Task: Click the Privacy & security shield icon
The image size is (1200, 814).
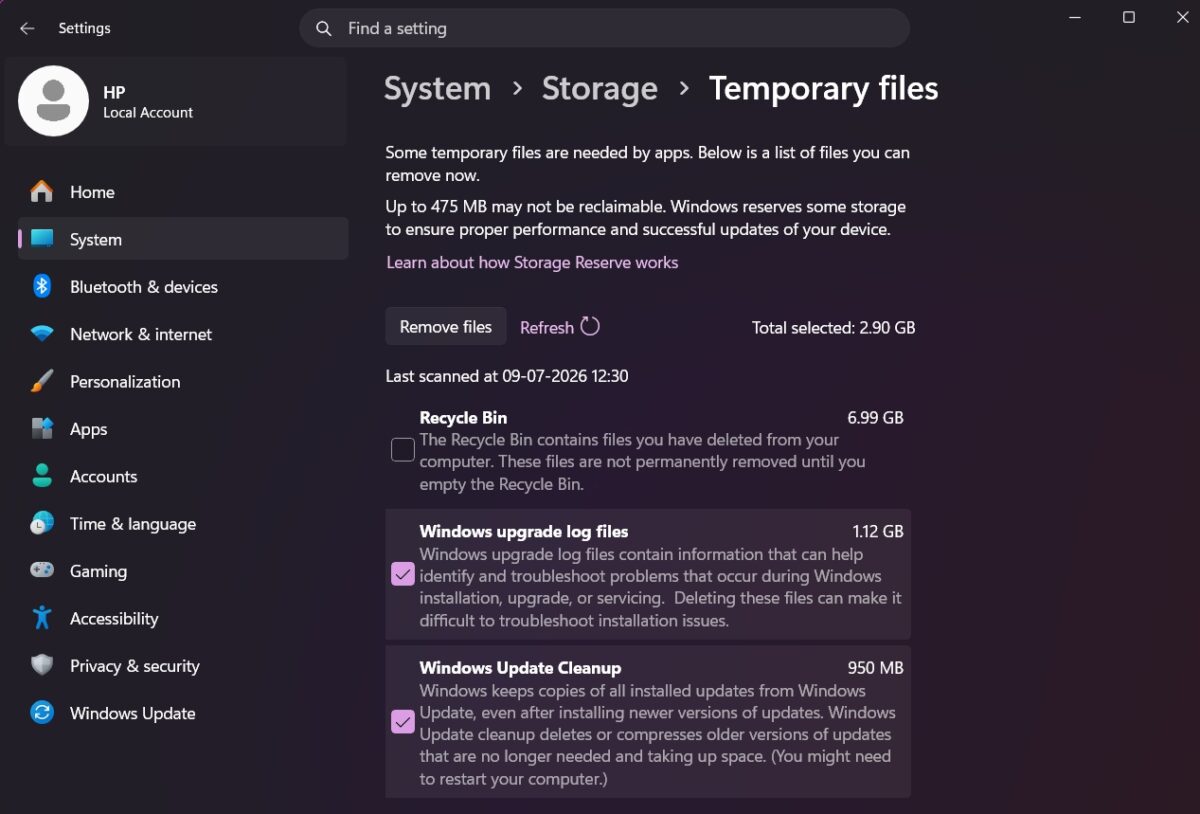Action: pos(42,666)
